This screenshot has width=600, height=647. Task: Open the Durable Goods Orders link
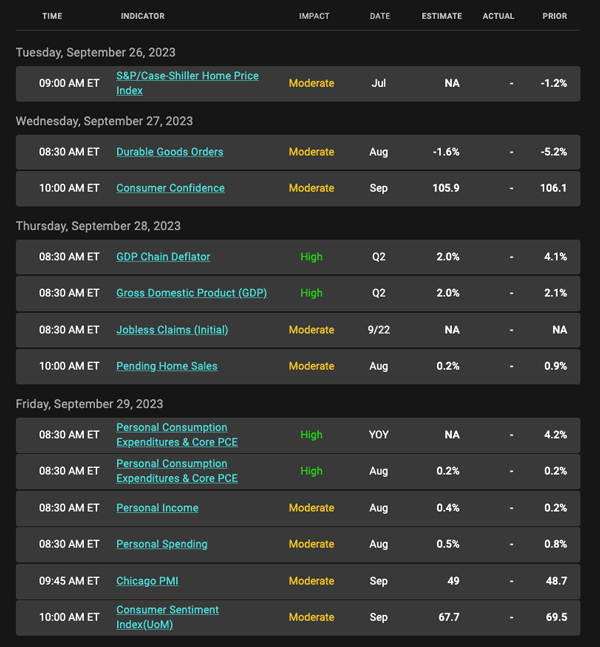pyautogui.click(x=170, y=152)
